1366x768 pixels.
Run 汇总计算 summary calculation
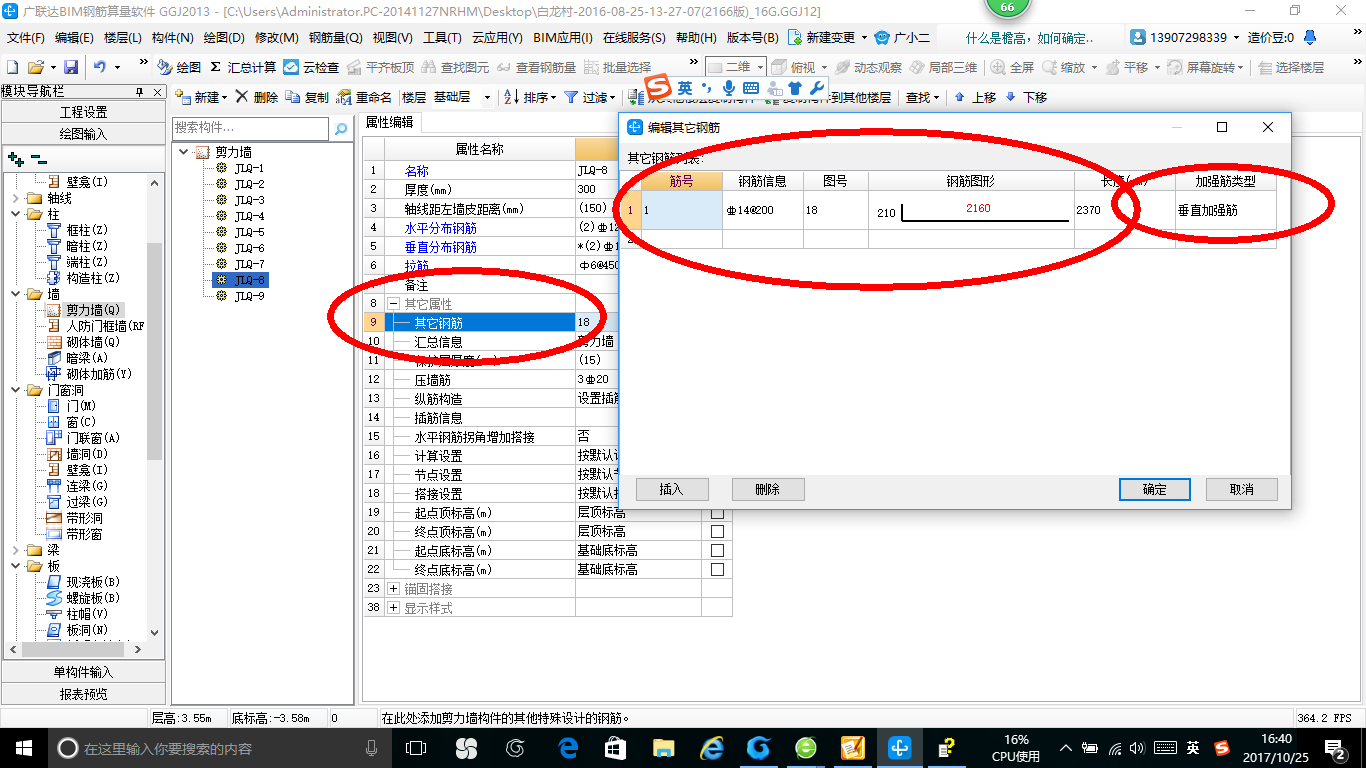[243, 67]
